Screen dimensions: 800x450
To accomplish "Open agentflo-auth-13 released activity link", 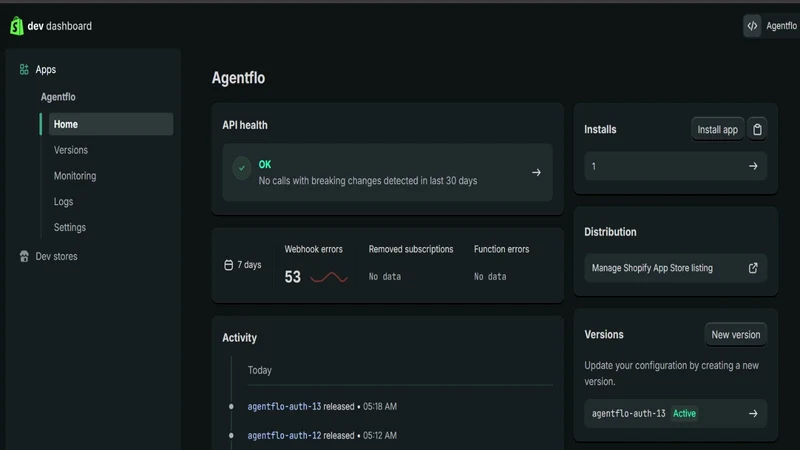I will (284, 407).
